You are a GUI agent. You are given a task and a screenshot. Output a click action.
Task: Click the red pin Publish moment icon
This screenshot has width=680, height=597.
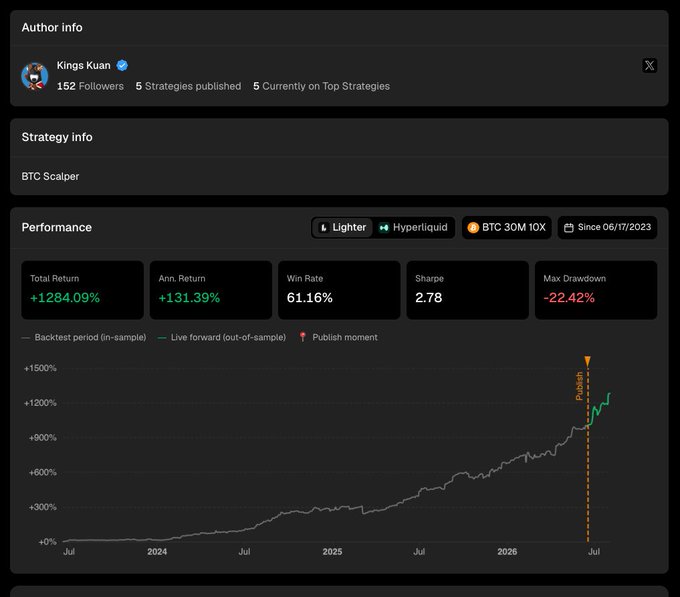click(303, 337)
